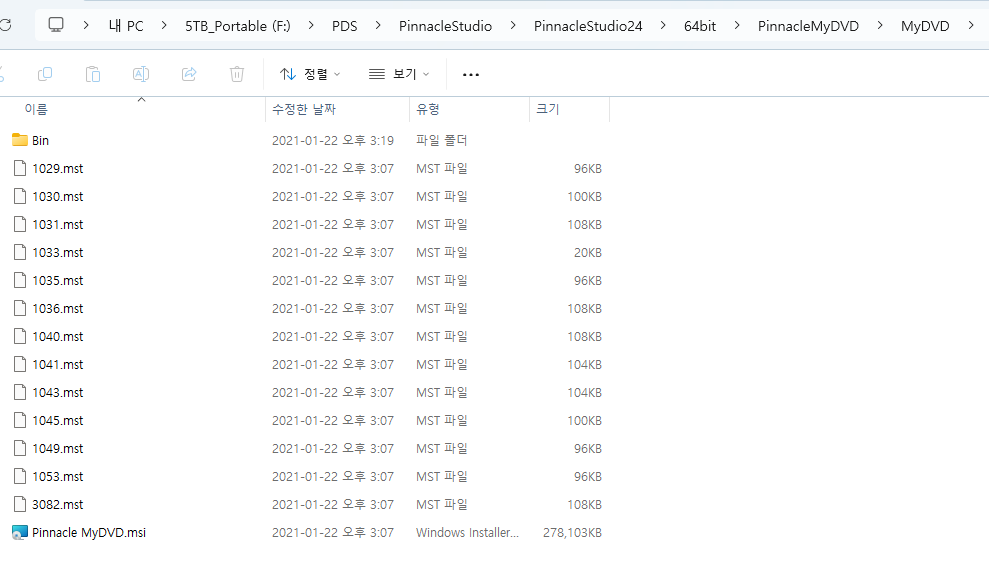
Task: Expand the chevron after PDS
Action: coord(378,25)
